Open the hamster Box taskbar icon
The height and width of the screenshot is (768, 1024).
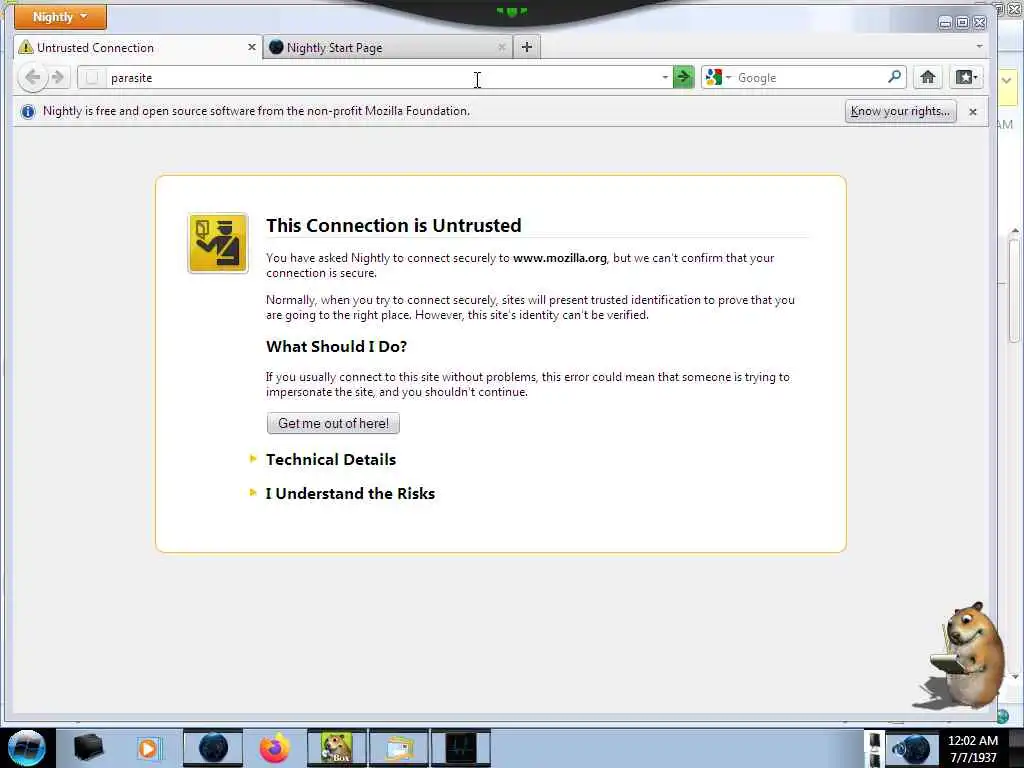click(x=337, y=748)
